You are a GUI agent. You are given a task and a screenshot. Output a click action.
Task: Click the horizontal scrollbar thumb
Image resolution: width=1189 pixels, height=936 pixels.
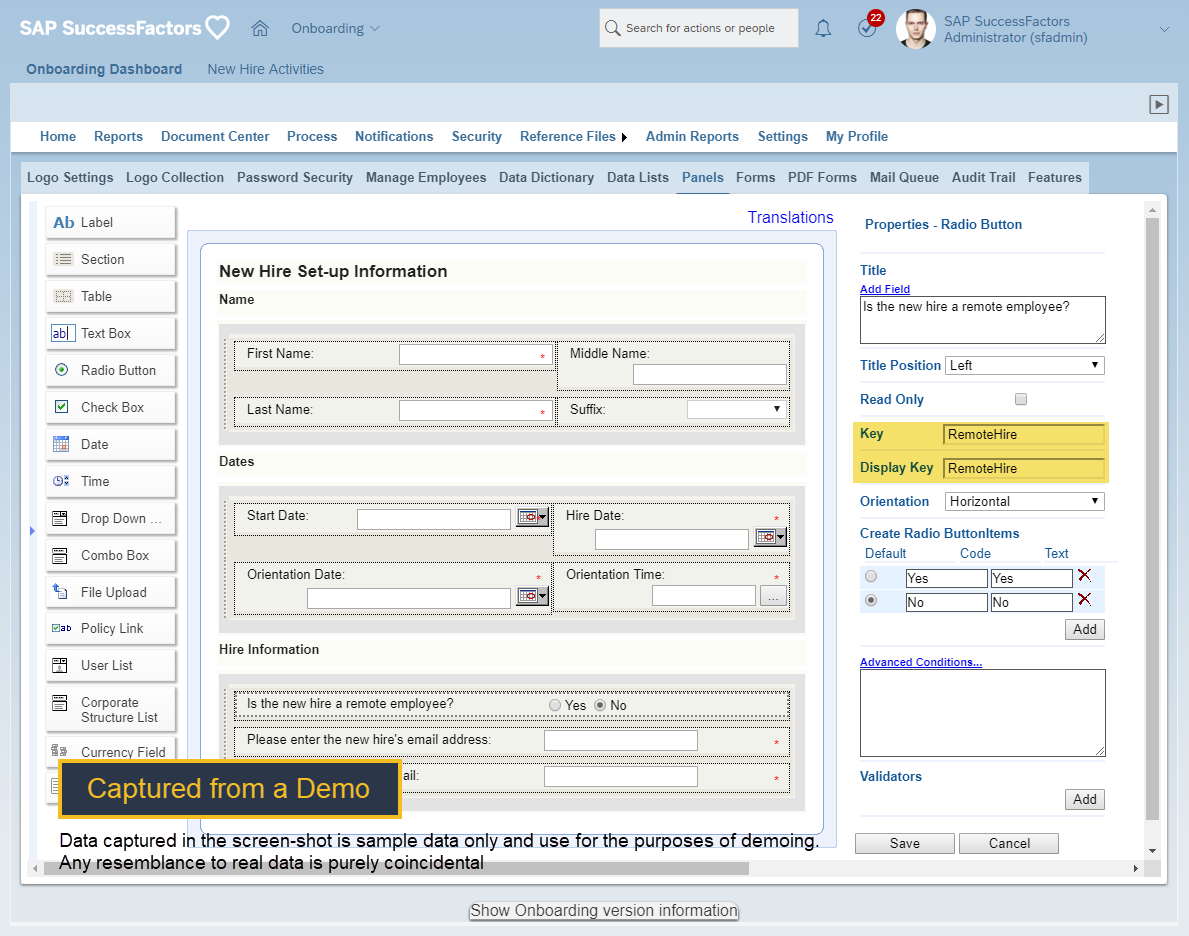point(396,868)
